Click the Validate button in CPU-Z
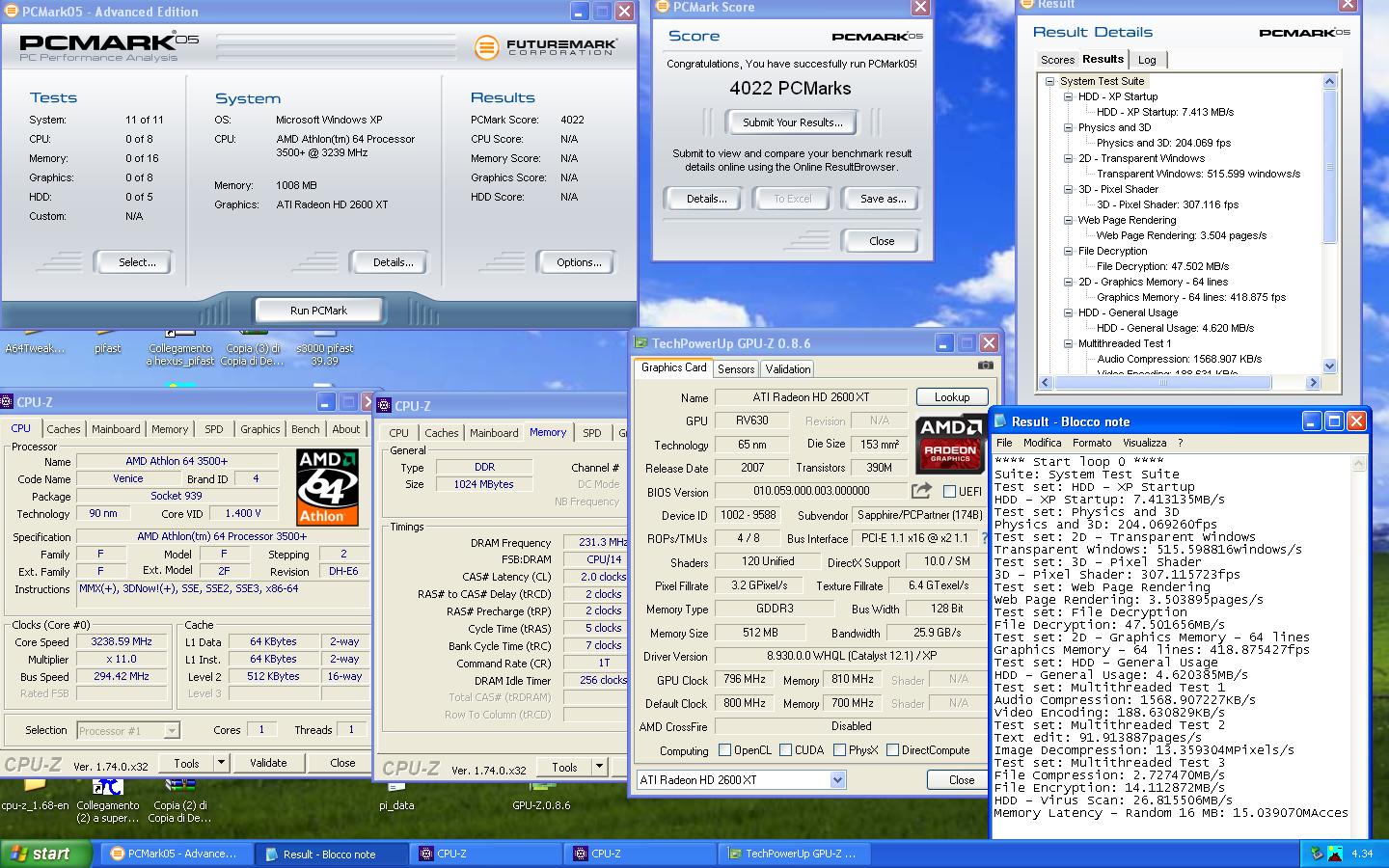This screenshot has width=1389, height=868. [x=268, y=762]
